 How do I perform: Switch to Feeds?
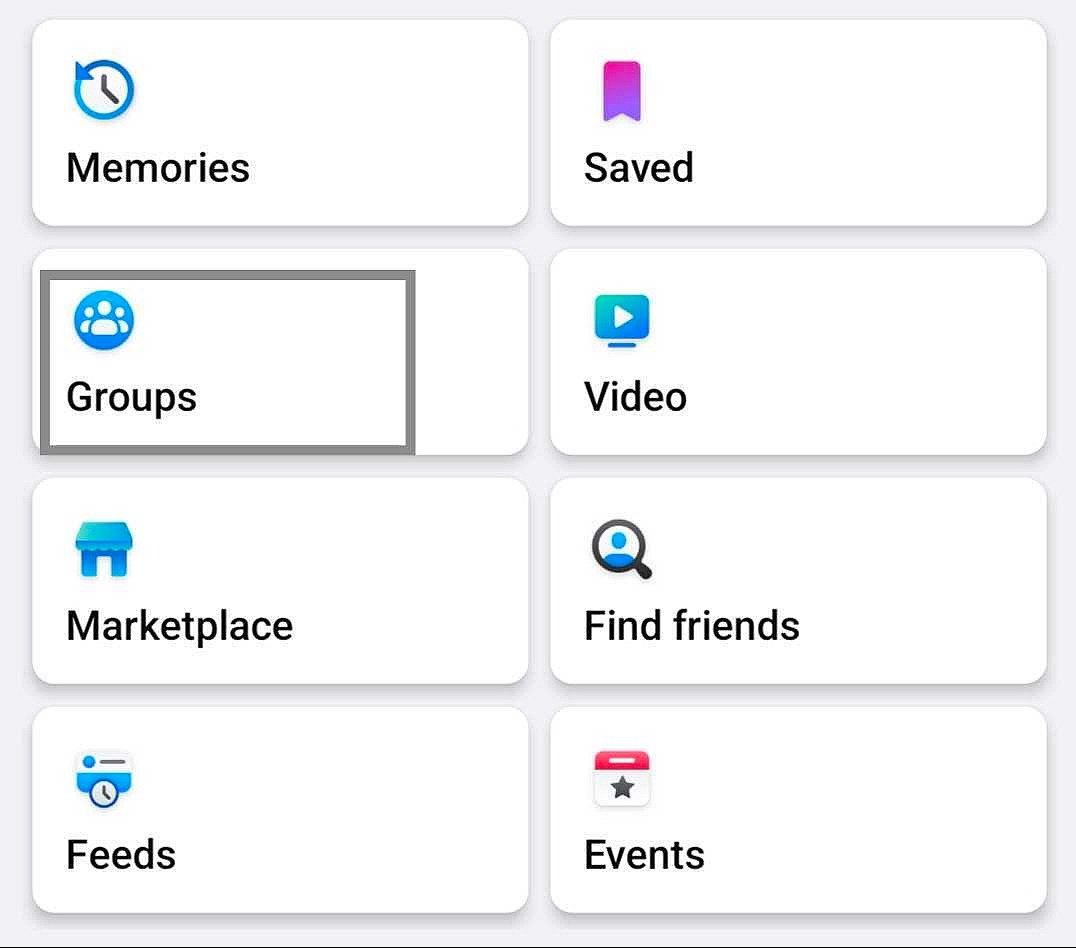(x=280, y=812)
